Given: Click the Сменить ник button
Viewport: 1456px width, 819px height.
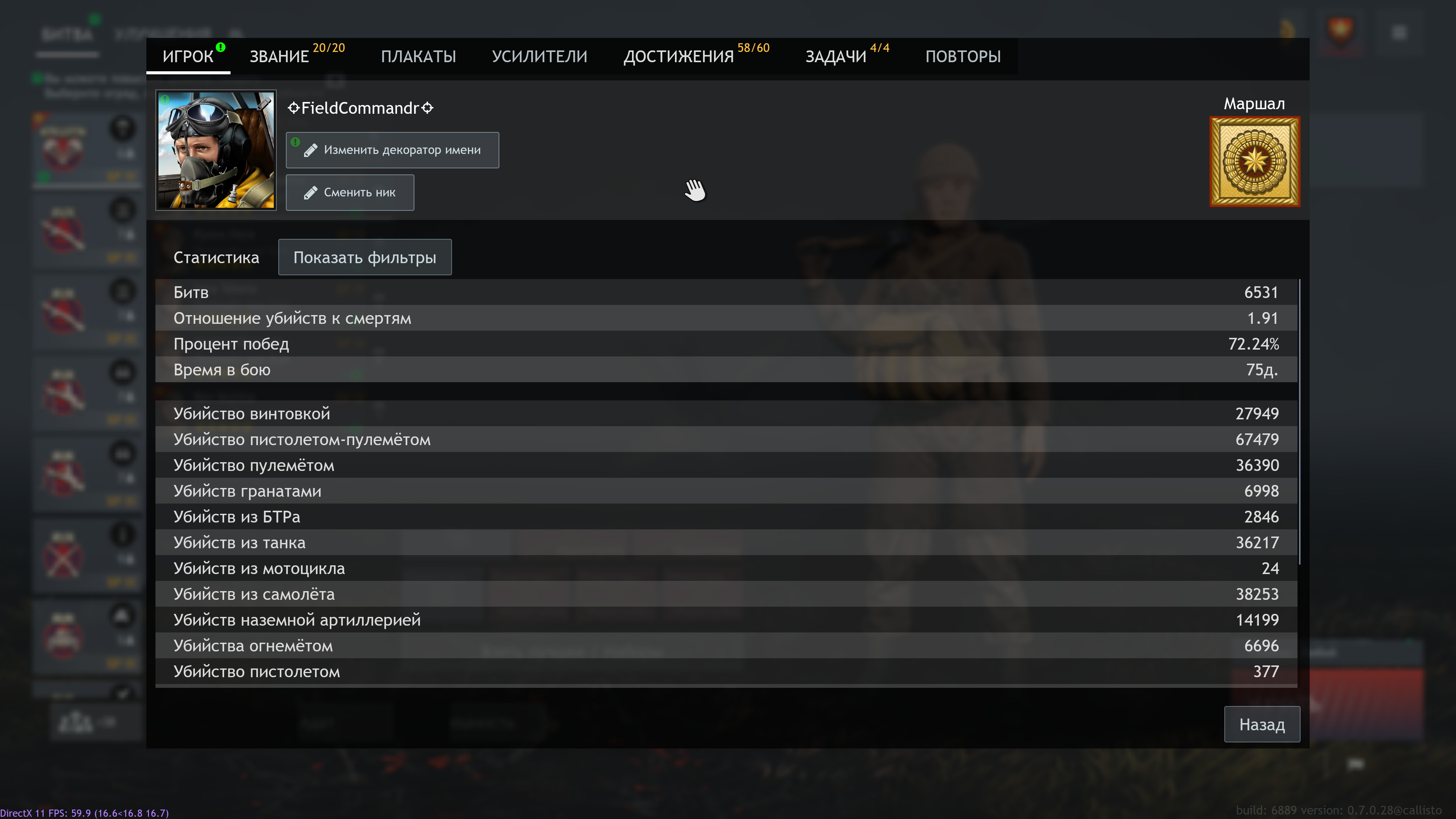Looking at the screenshot, I should click(x=350, y=193).
